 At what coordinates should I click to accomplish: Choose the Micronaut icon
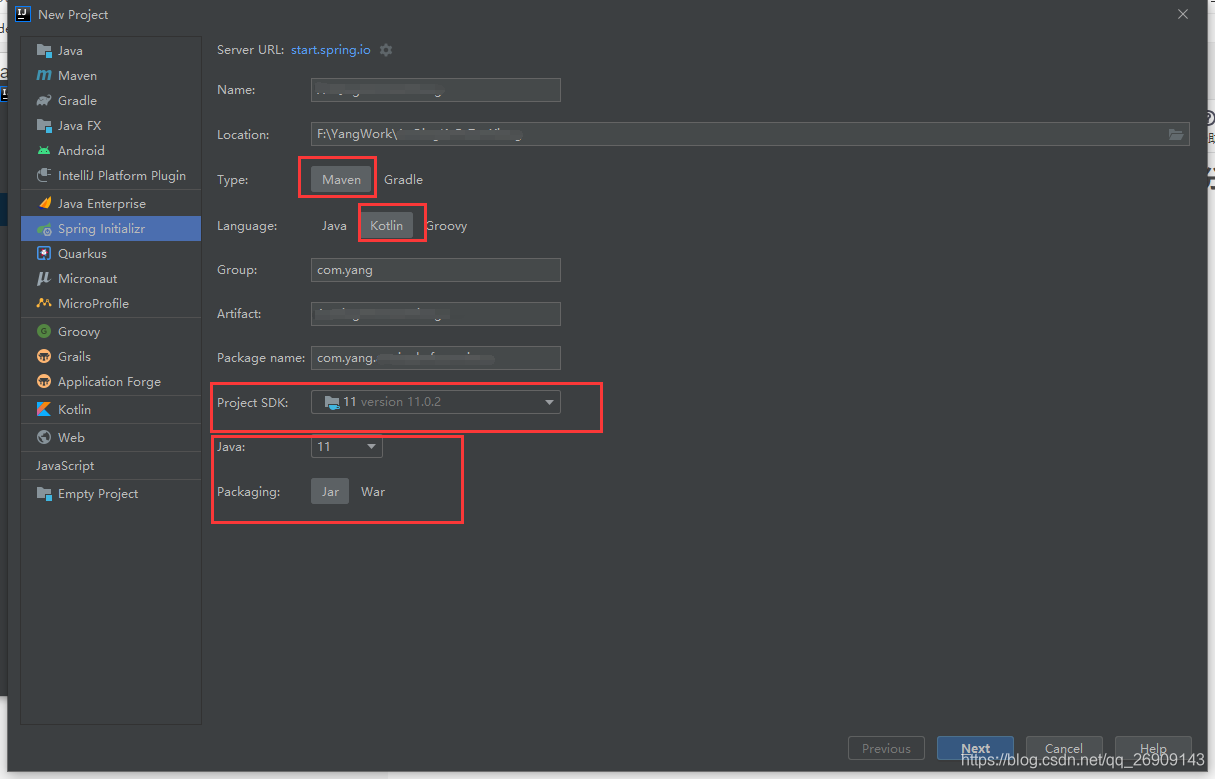(x=44, y=278)
